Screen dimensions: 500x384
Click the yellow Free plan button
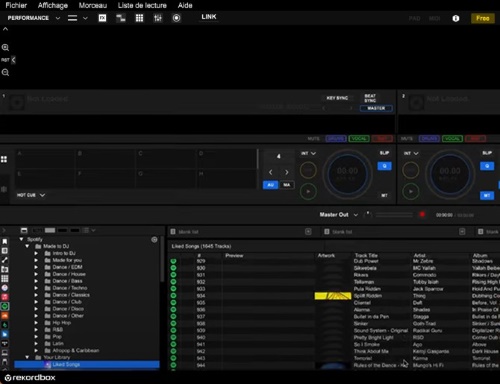pos(483,18)
